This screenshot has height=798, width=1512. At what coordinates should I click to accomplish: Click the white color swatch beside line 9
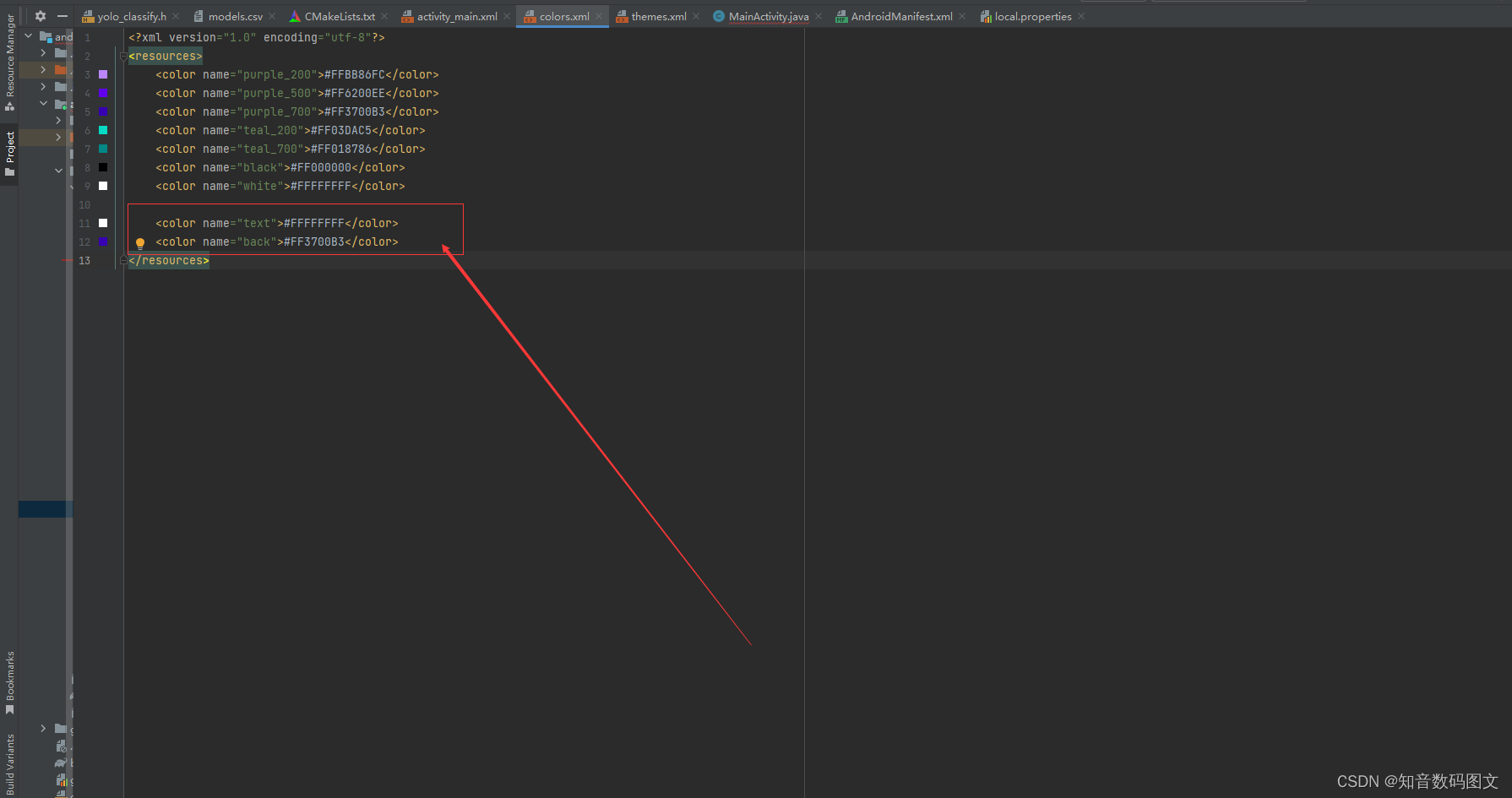pyautogui.click(x=103, y=186)
